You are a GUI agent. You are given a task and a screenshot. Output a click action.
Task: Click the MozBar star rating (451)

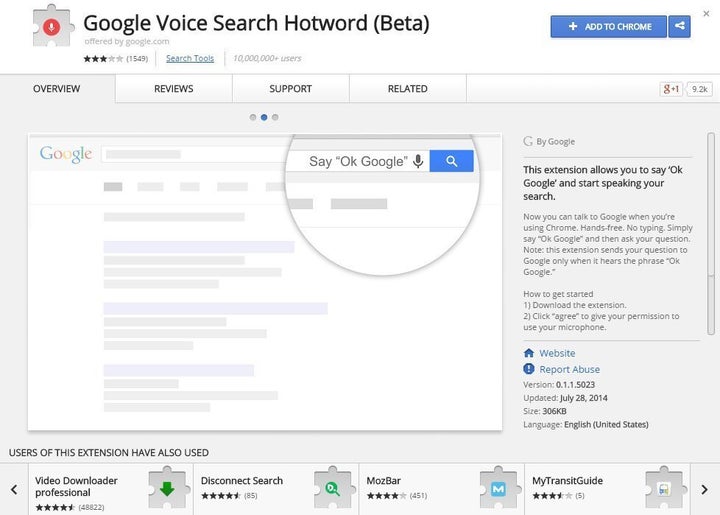[x=397, y=496]
